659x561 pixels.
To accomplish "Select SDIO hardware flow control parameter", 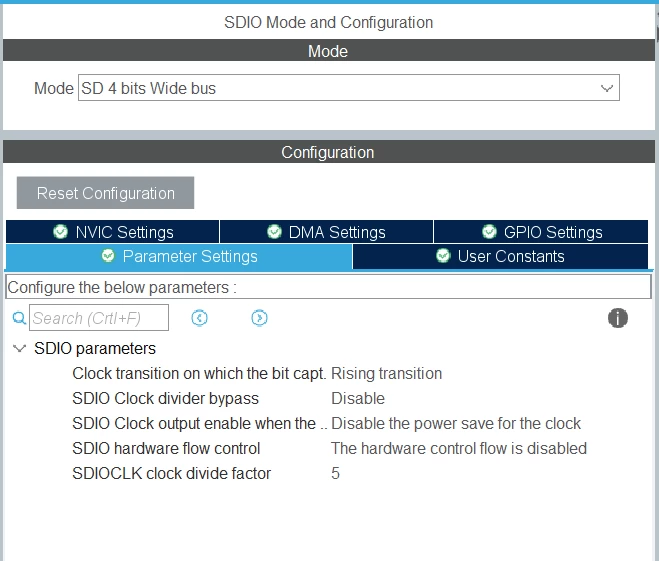I will click(x=166, y=448).
